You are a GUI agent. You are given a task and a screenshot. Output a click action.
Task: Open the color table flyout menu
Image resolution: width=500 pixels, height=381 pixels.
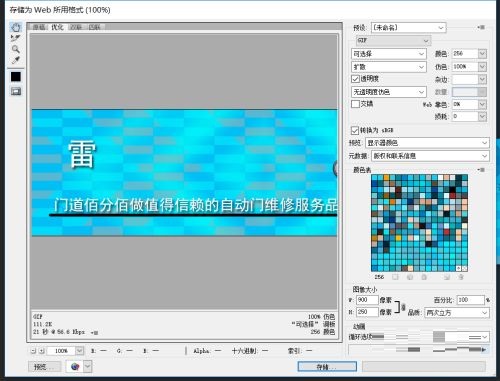tap(481, 170)
